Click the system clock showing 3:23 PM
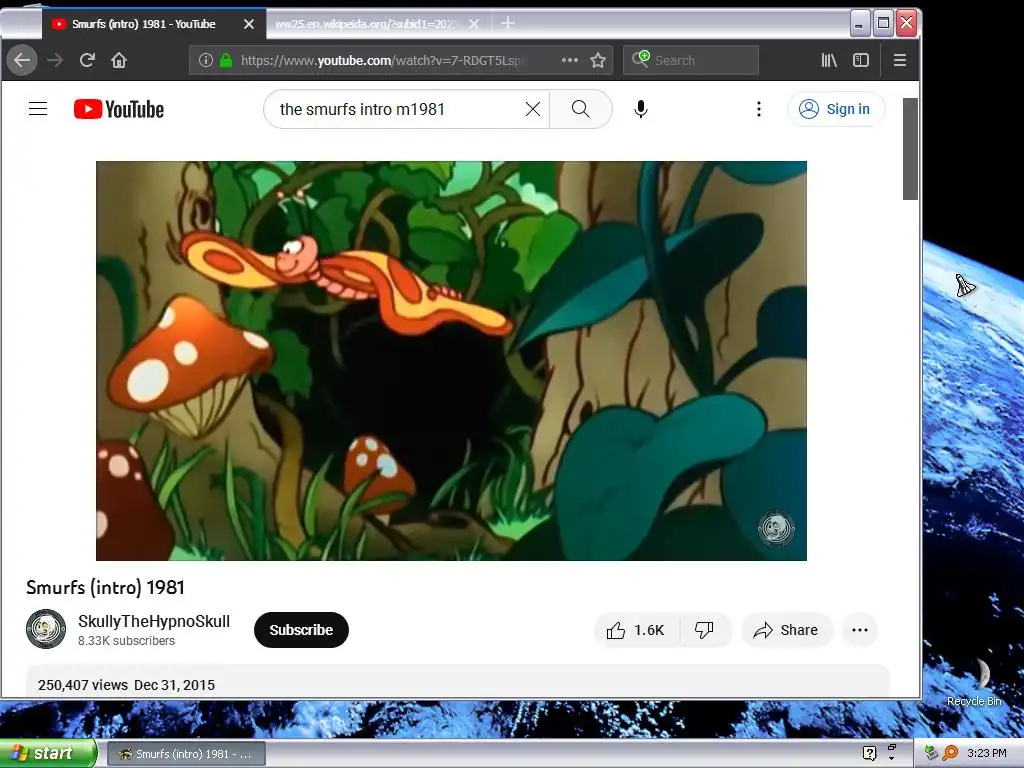This screenshot has width=1024, height=768. pos(986,753)
